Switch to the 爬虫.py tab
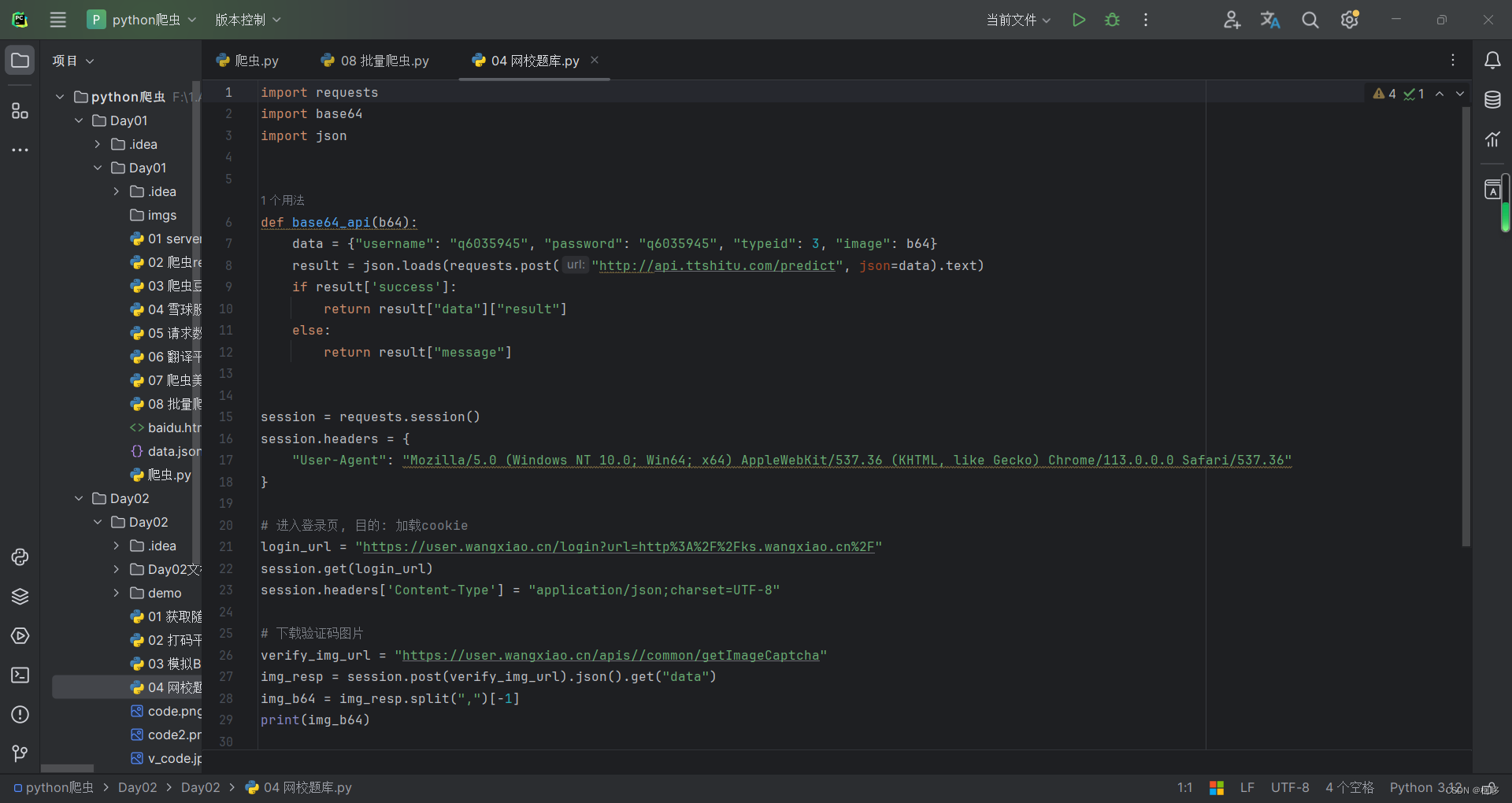 point(247,61)
